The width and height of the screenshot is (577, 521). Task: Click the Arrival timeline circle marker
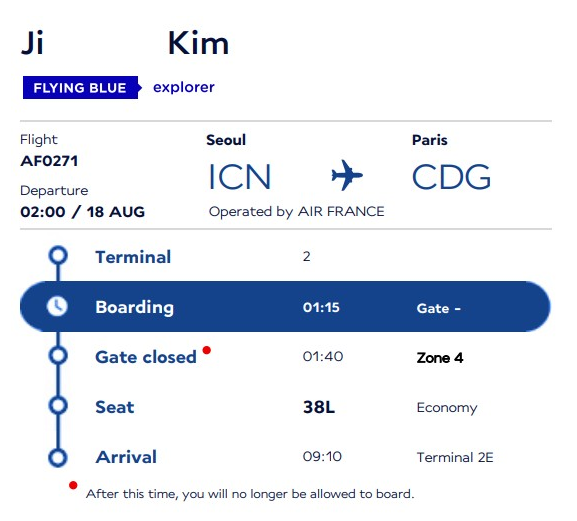coord(58,457)
